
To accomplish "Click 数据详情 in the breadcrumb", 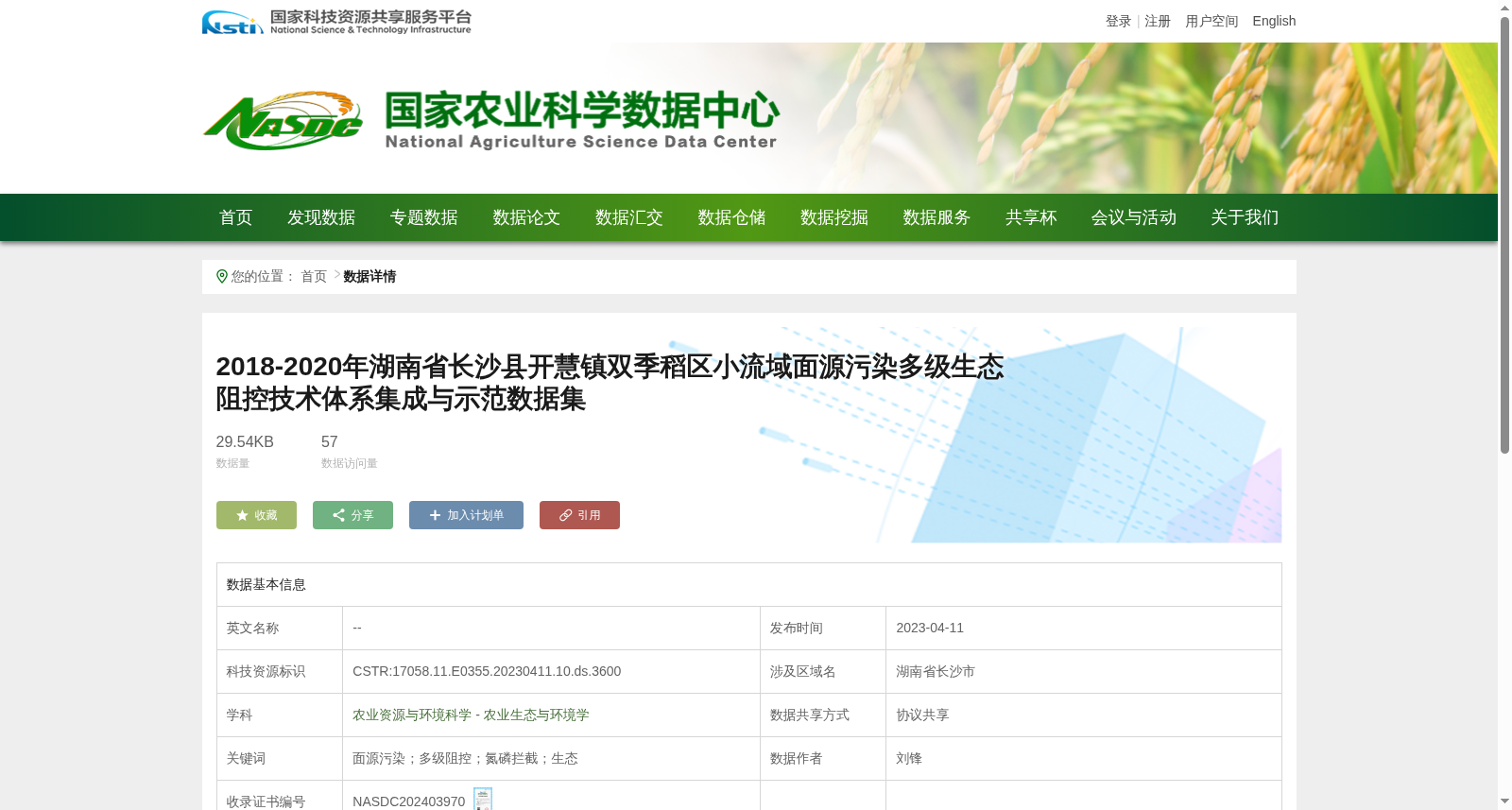I will (x=369, y=276).
